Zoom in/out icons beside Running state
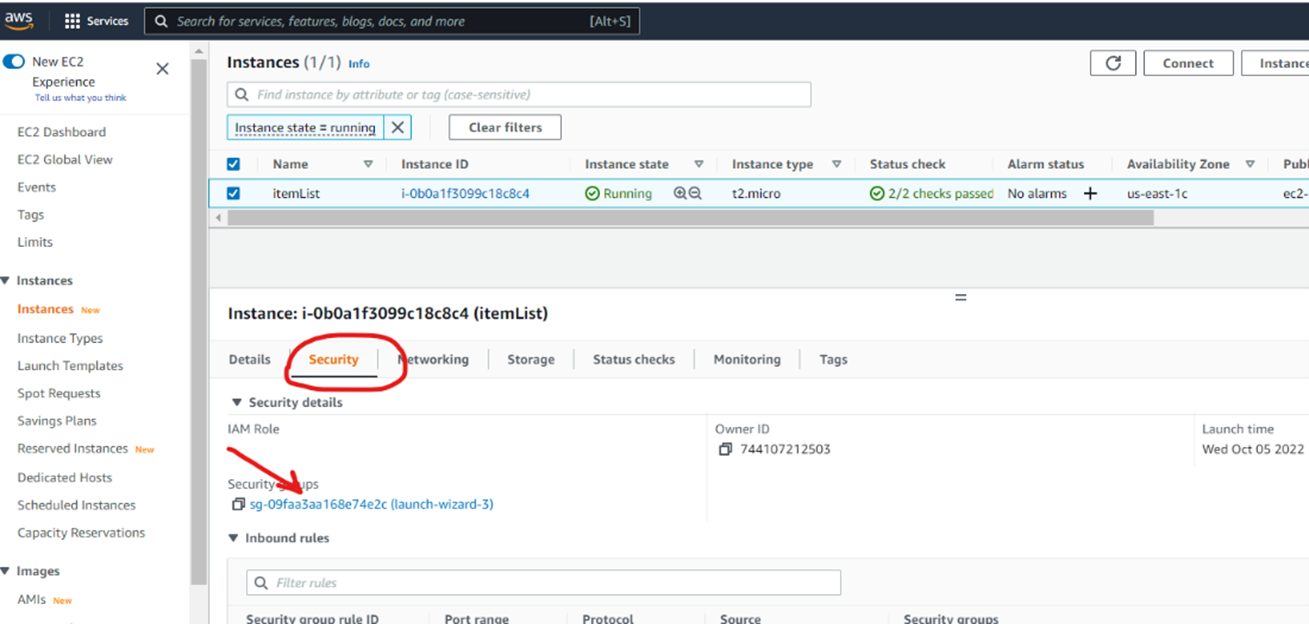Viewport: 1309px width, 624px height. click(688, 194)
